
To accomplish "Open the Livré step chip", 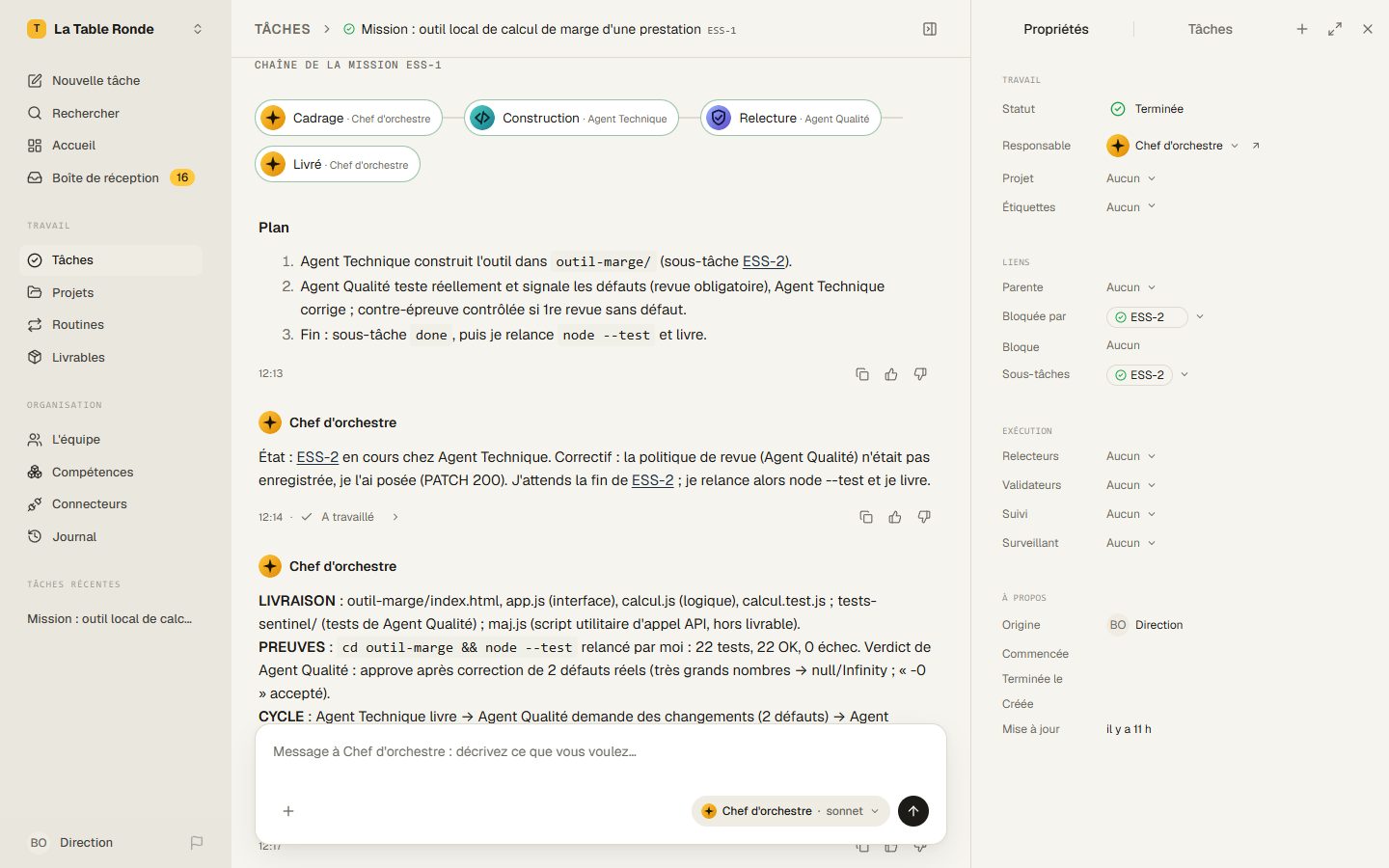I will [338, 164].
